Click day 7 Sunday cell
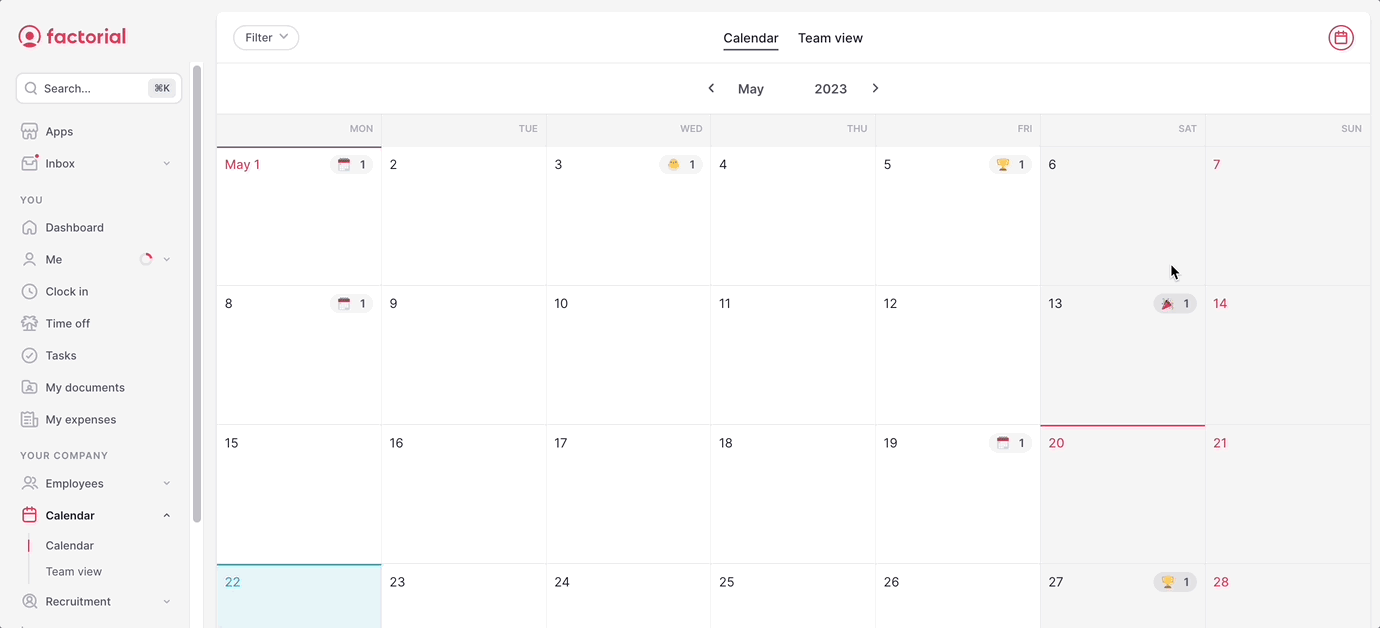 click(1288, 216)
